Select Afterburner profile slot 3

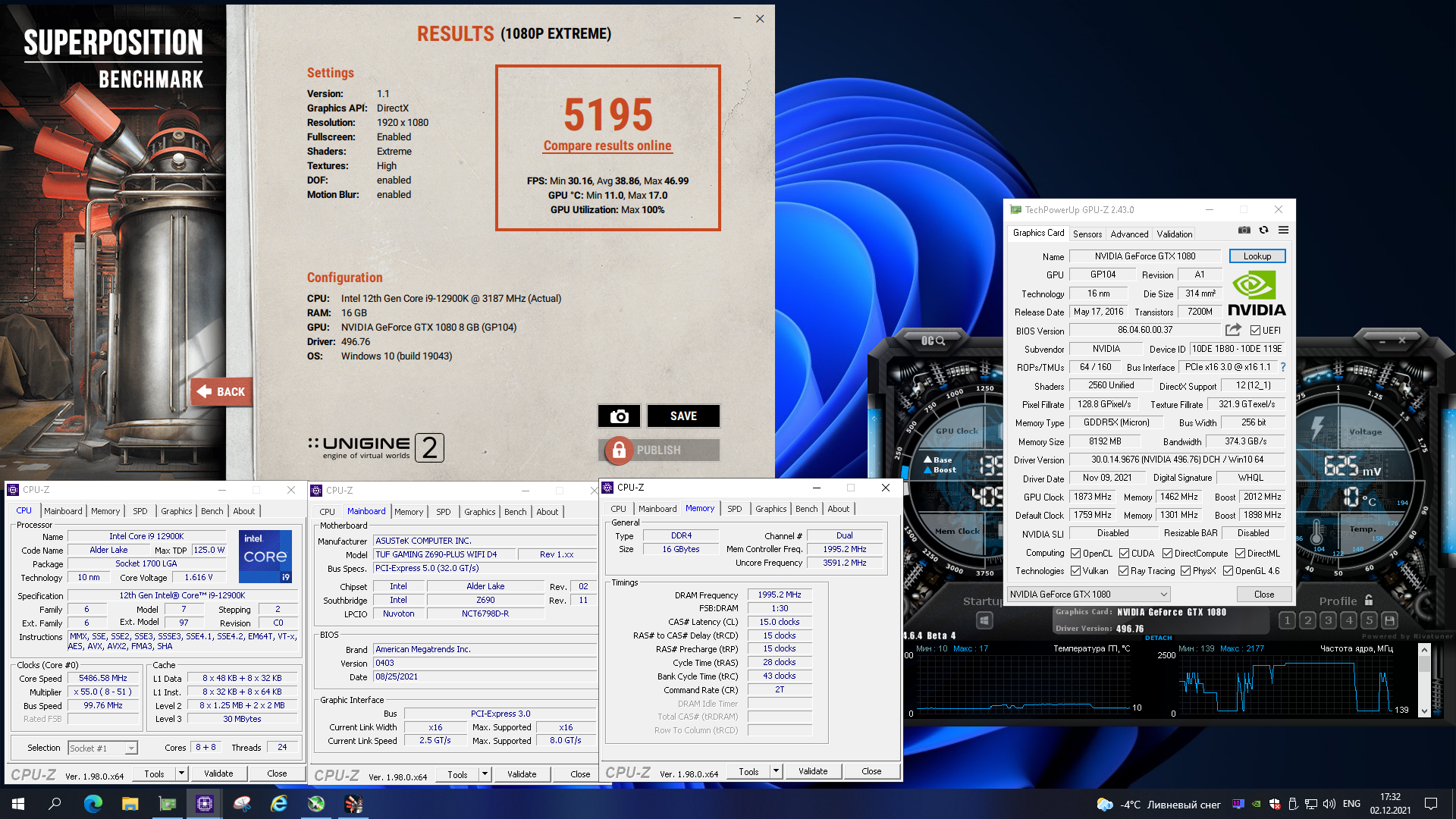coord(1328,620)
